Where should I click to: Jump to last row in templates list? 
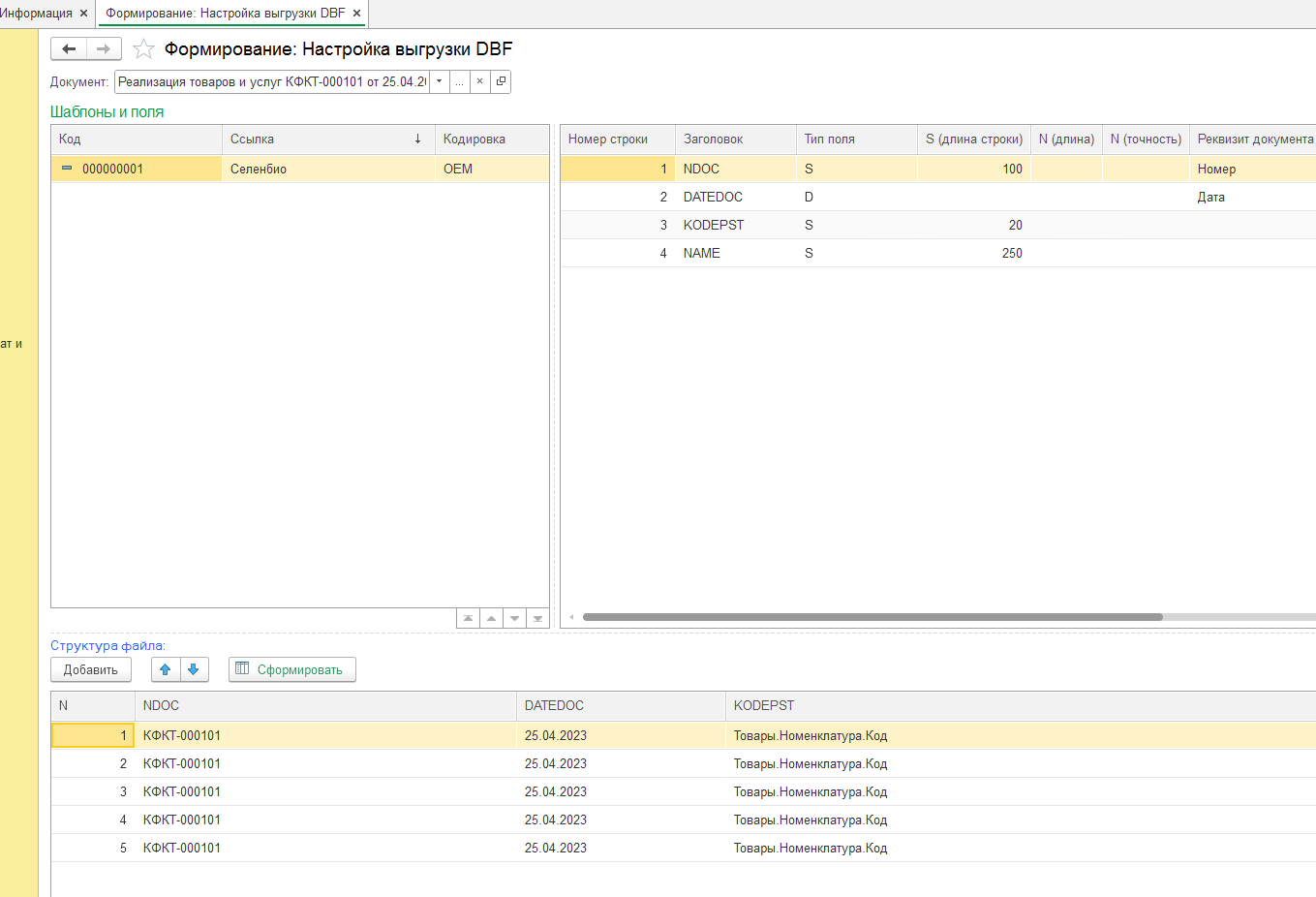(537, 618)
